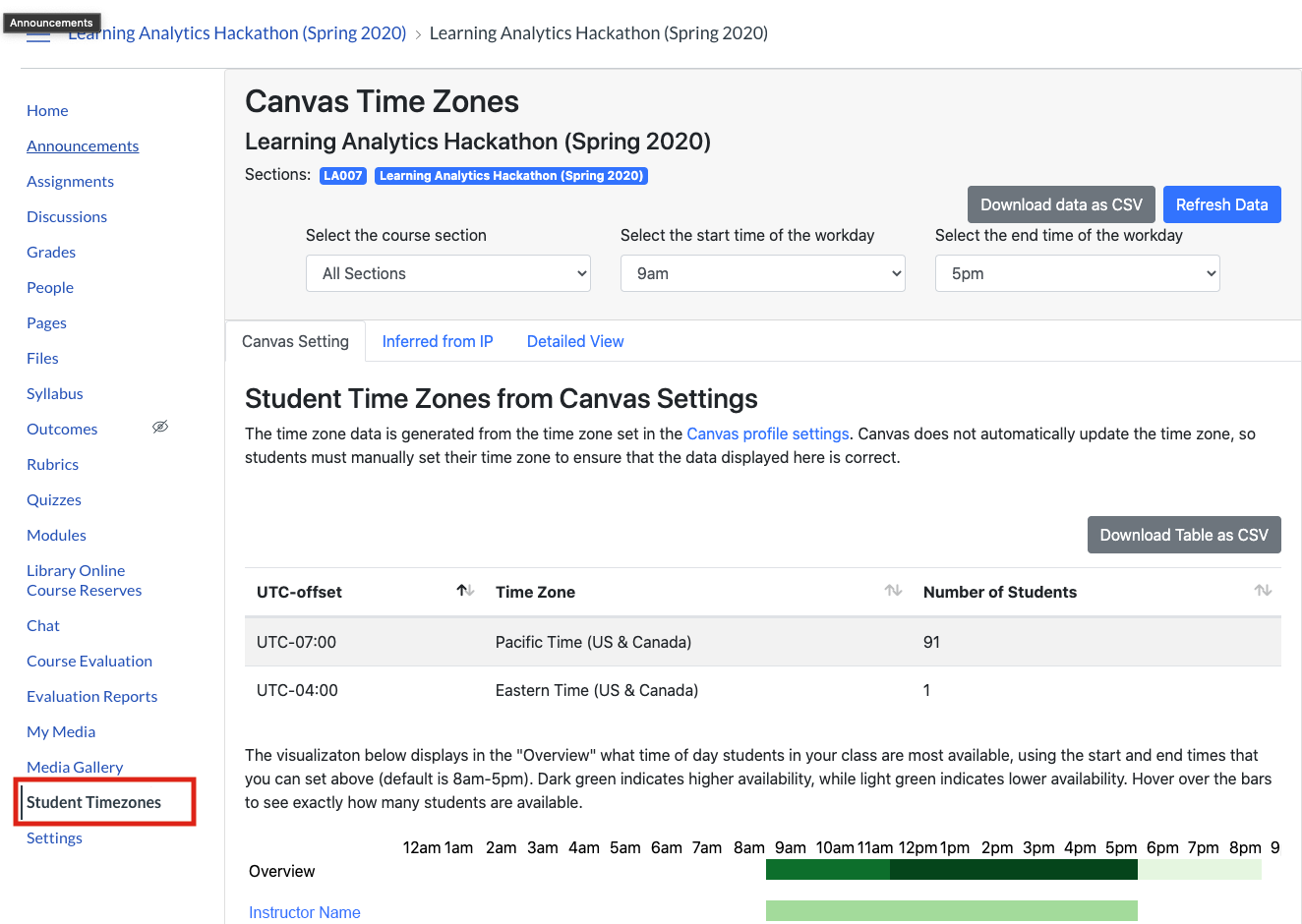Open the Canvas profile settings link

(x=768, y=433)
